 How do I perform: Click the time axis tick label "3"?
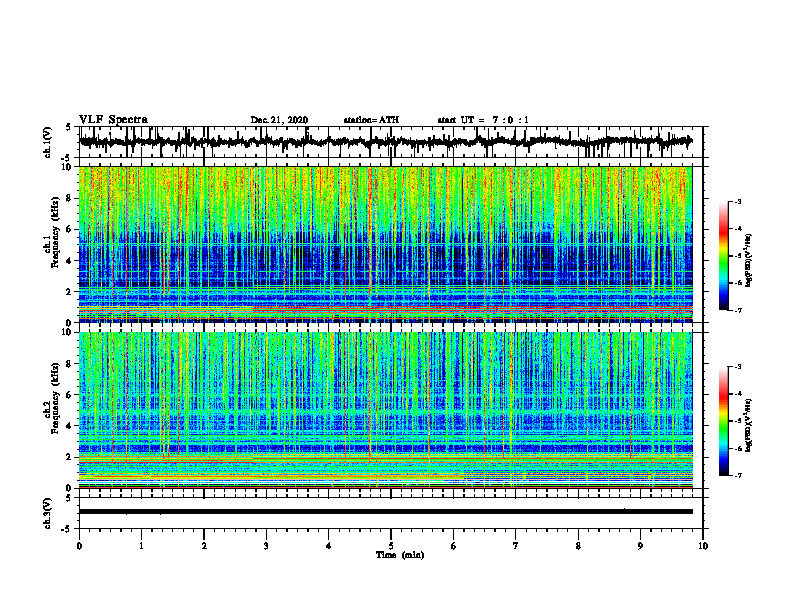266,546
